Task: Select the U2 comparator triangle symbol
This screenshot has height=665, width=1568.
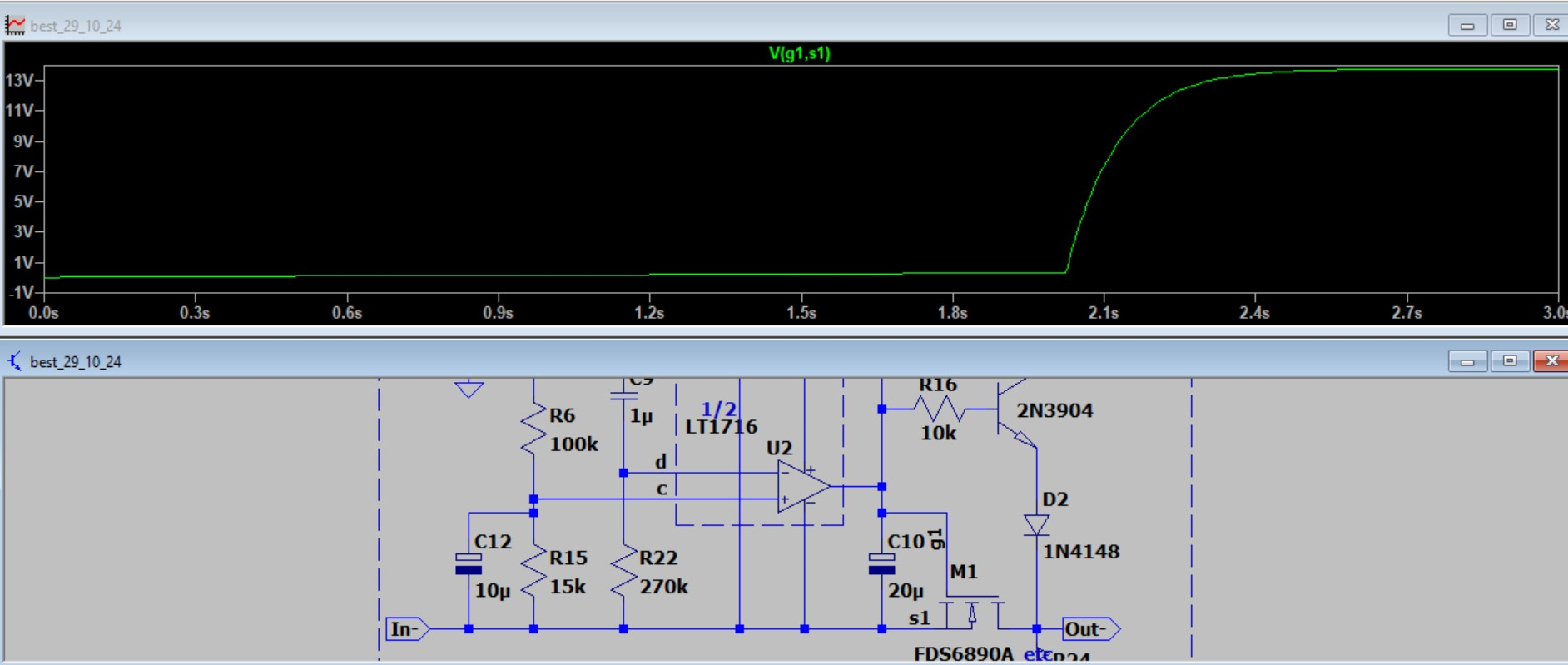Action: 803,487
